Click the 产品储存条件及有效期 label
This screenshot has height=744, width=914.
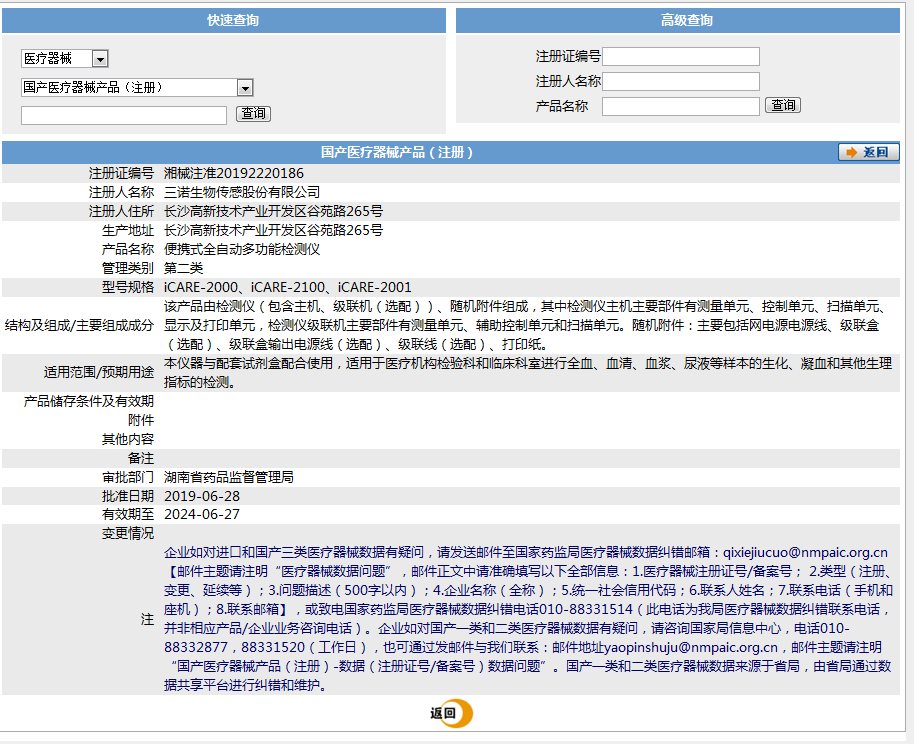(x=89, y=401)
